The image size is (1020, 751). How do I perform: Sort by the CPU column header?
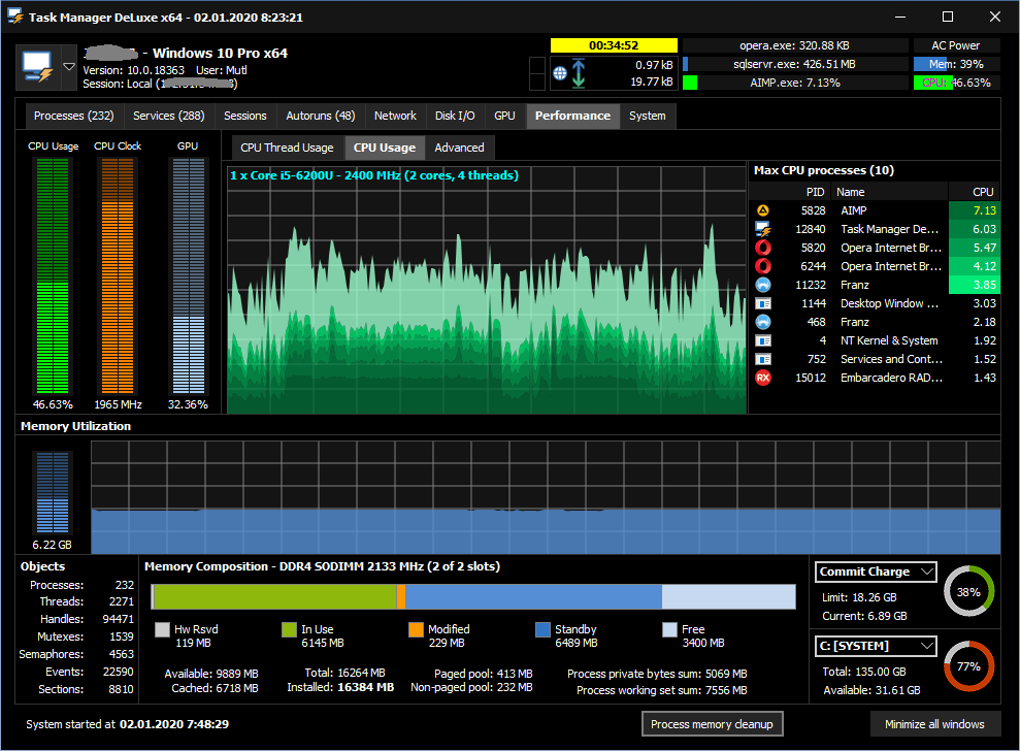(983, 192)
